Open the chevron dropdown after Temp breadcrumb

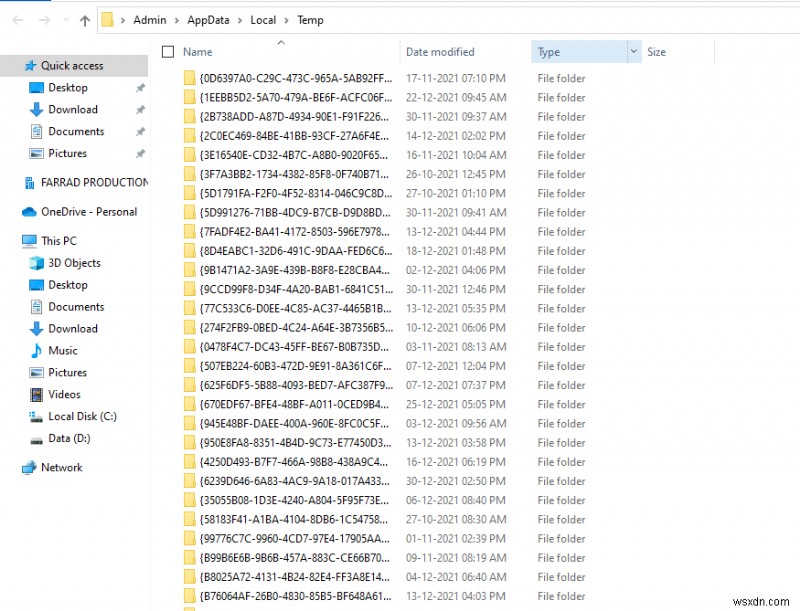pyautogui.click(x=335, y=19)
